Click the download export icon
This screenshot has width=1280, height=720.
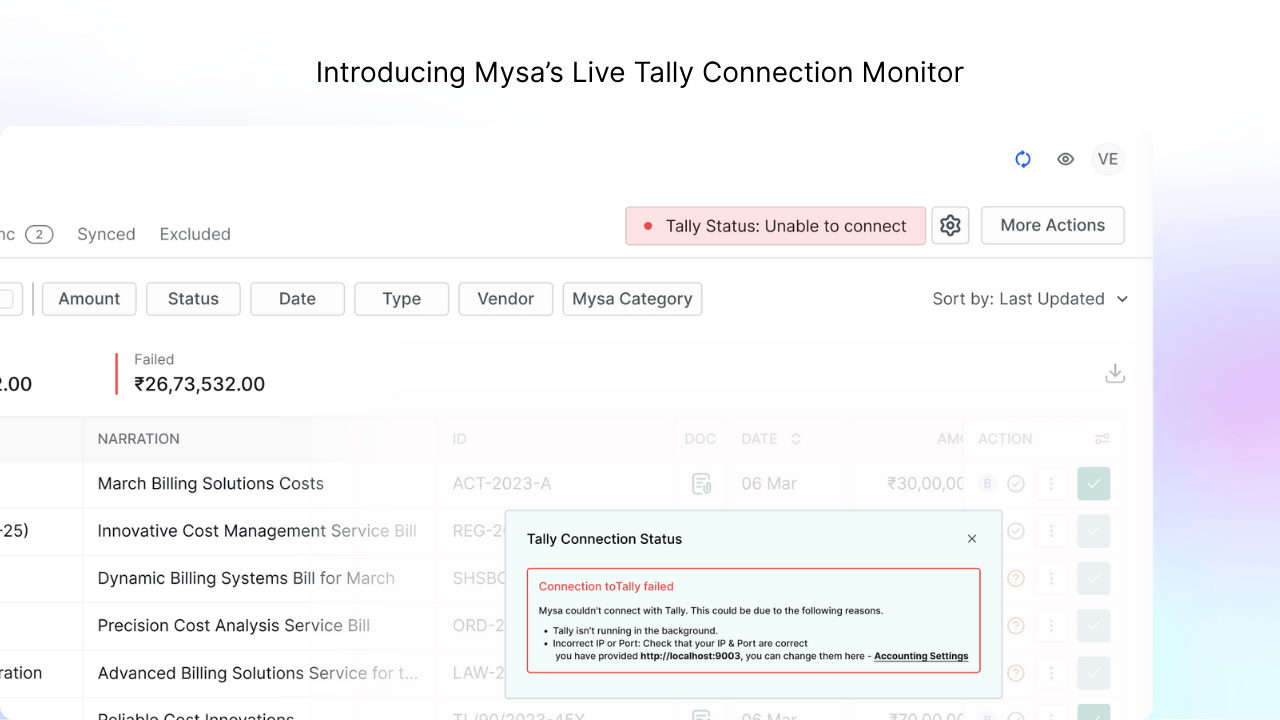(1115, 373)
